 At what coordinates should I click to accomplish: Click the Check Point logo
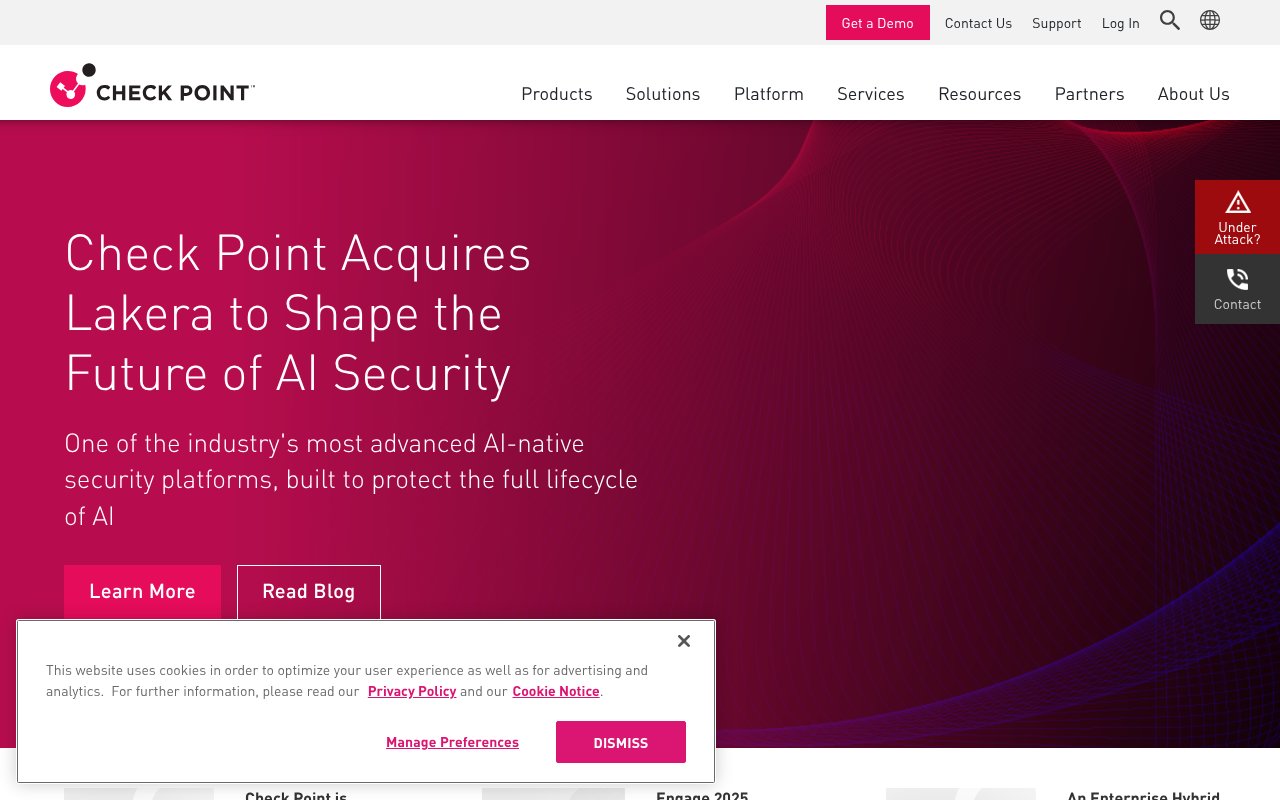[x=152, y=85]
